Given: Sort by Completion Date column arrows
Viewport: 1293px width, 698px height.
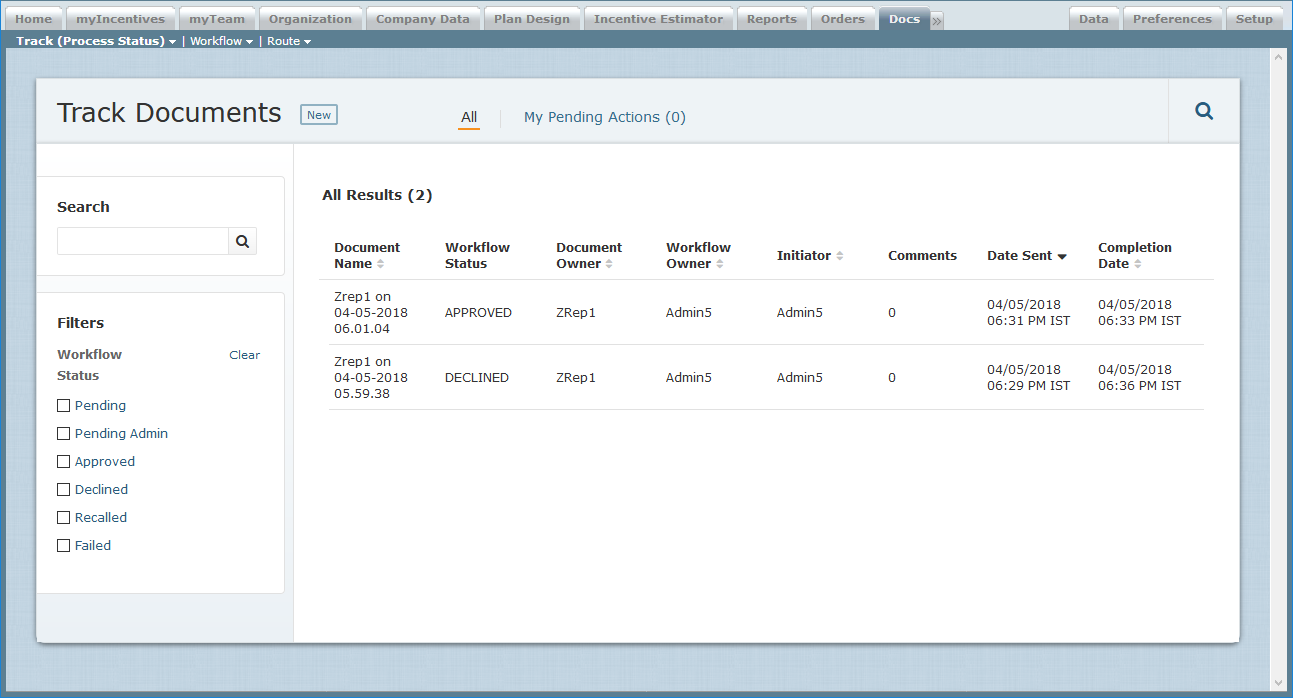Looking at the screenshot, I should 1138,264.
